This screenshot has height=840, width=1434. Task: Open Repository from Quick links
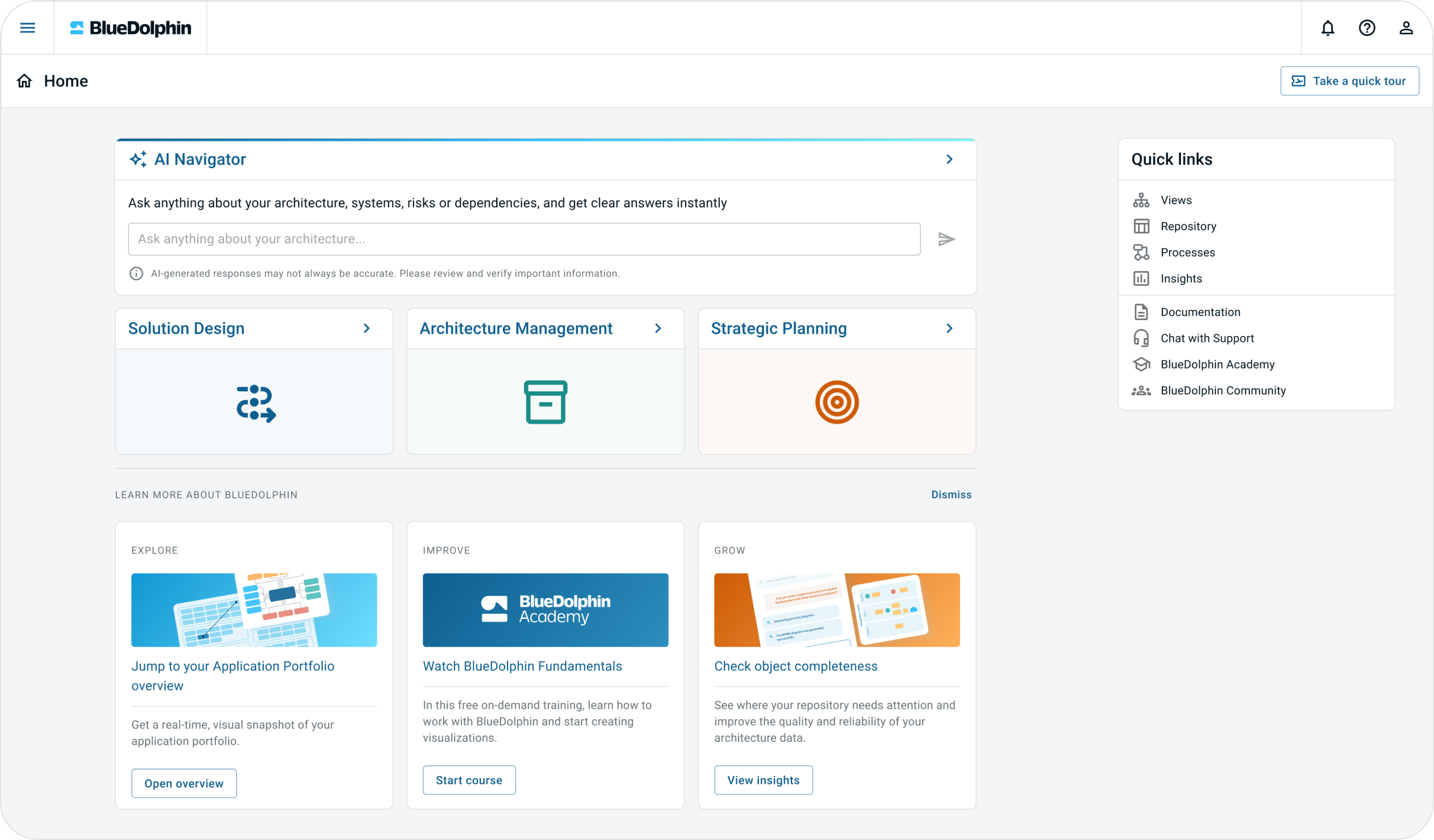[x=1188, y=226]
